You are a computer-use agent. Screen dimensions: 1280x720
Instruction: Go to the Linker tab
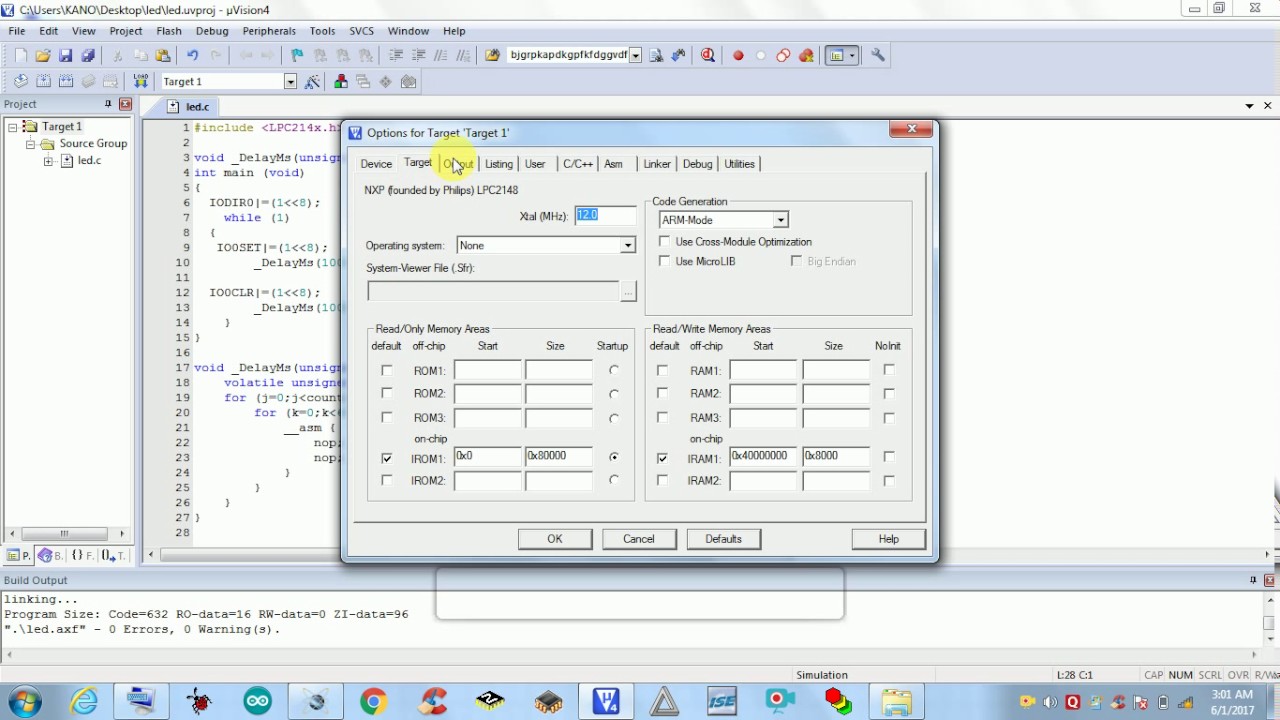coord(657,164)
